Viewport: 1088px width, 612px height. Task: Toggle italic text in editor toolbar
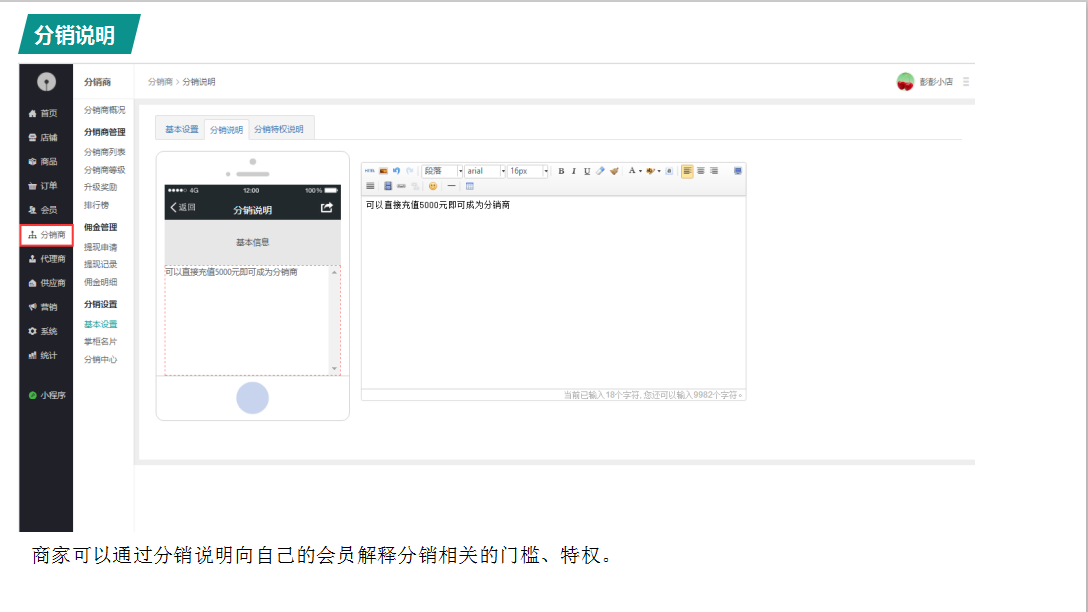574,171
